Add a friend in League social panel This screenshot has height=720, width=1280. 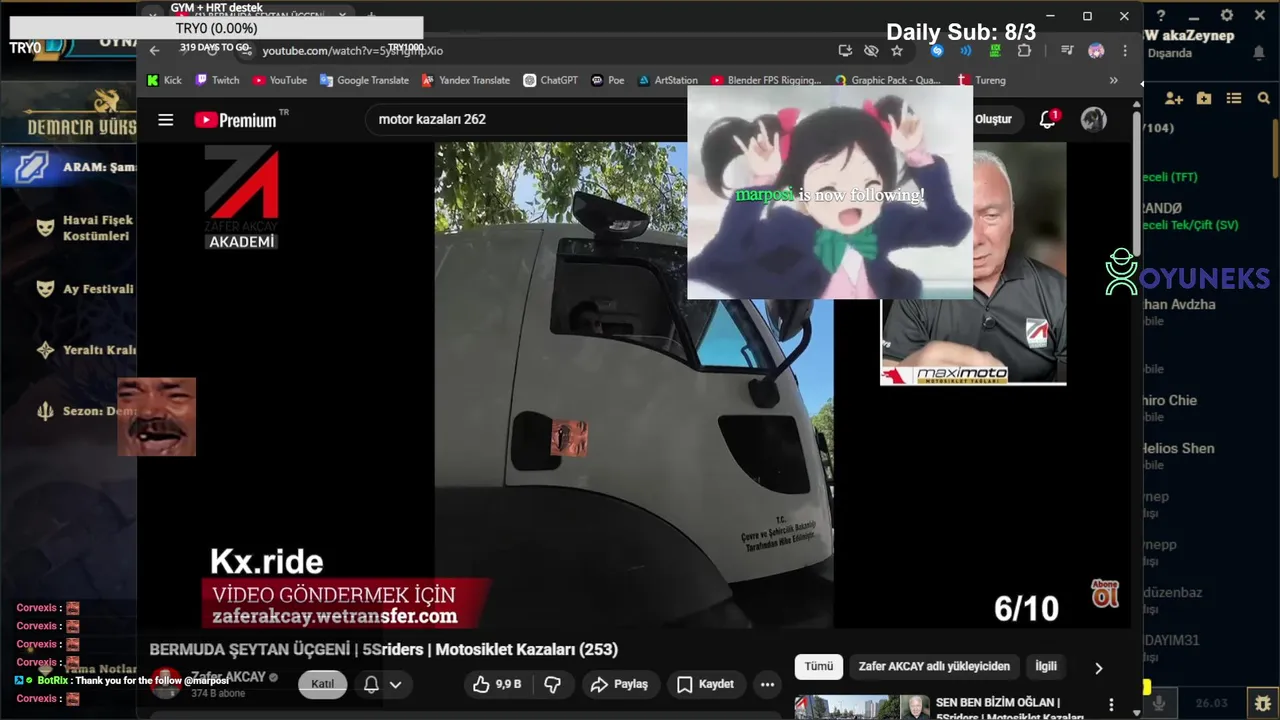[1174, 98]
